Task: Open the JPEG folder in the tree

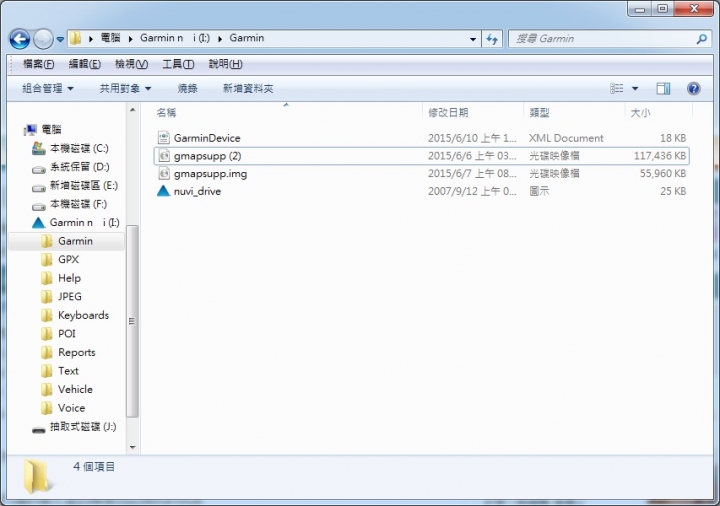Action: (x=70, y=297)
